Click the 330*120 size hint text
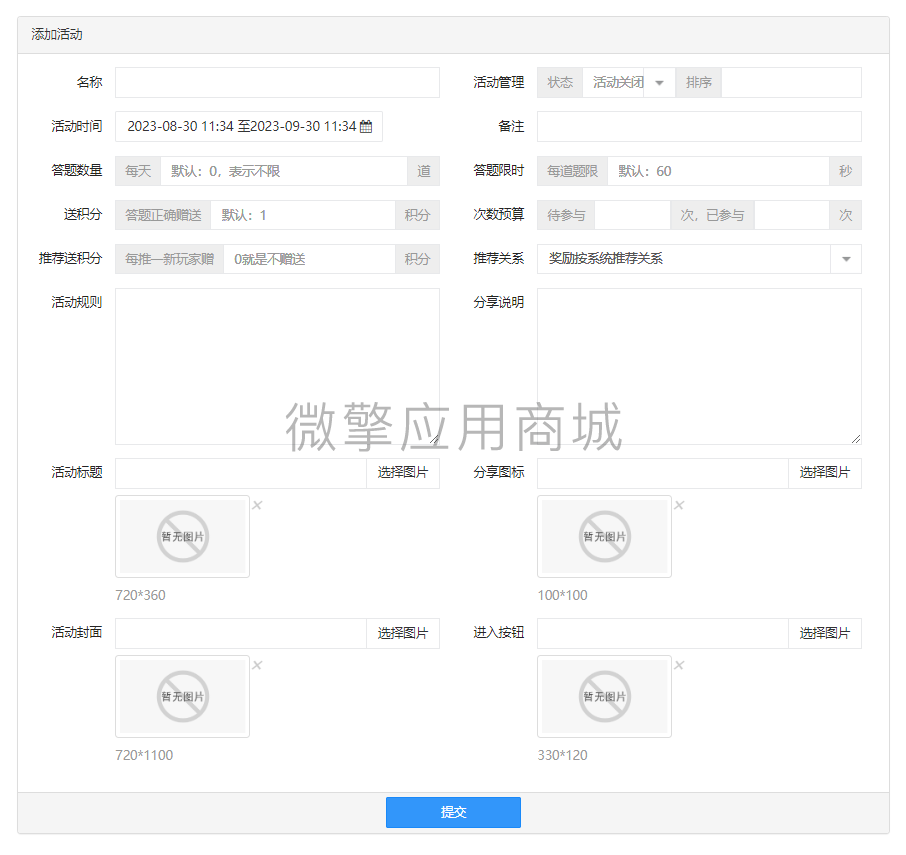 click(x=562, y=755)
